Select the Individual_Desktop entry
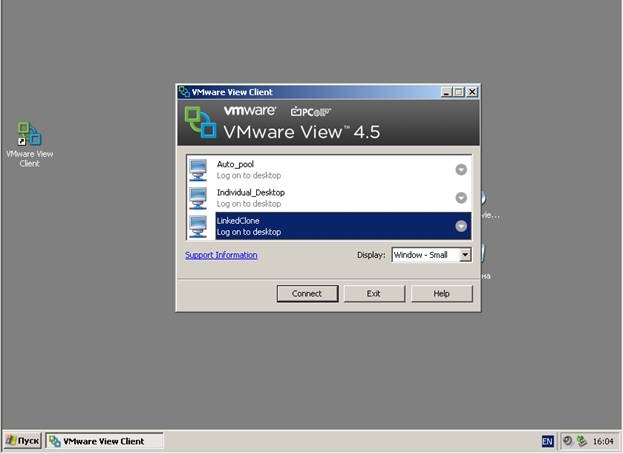The image size is (623, 454). click(329, 198)
